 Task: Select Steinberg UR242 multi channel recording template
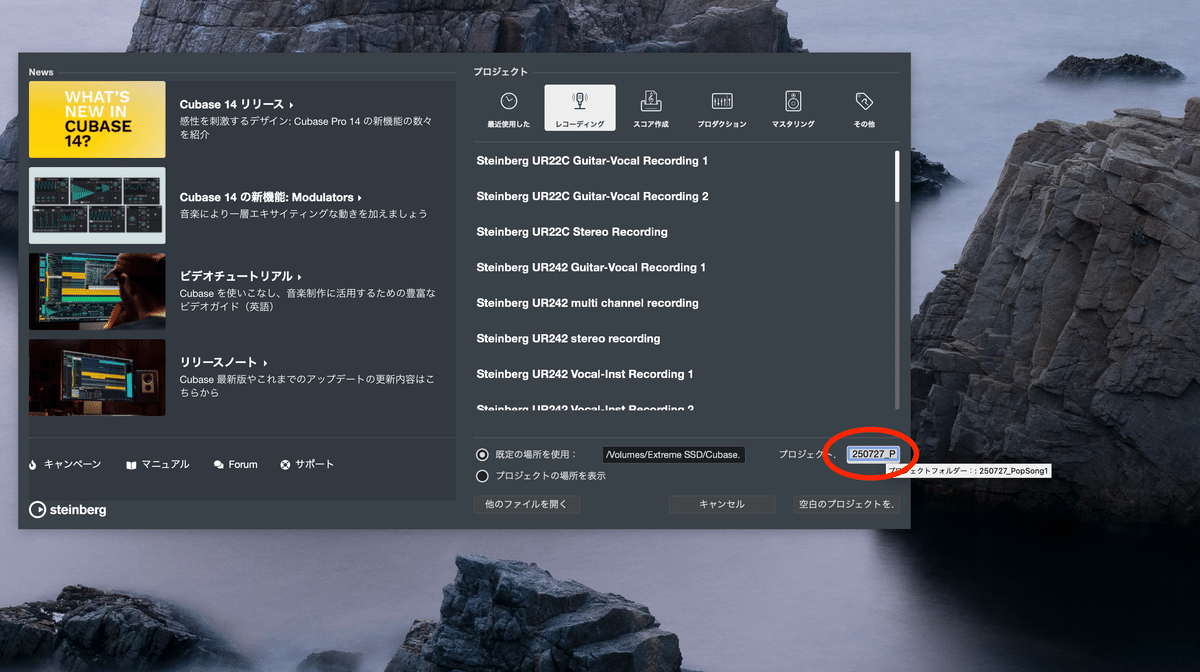587,303
